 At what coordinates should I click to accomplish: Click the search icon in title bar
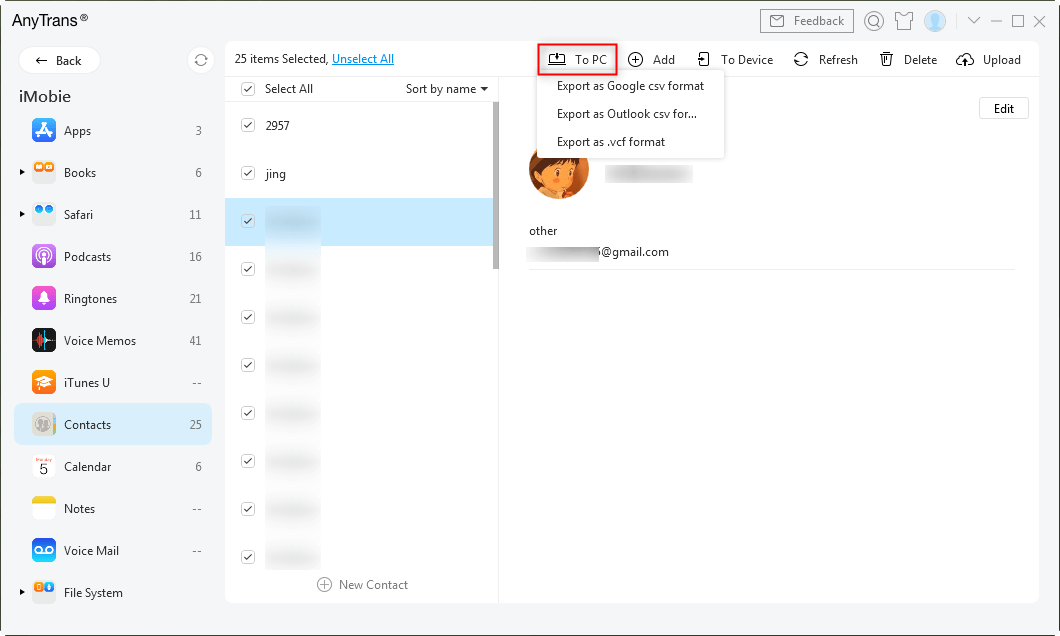[874, 21]
